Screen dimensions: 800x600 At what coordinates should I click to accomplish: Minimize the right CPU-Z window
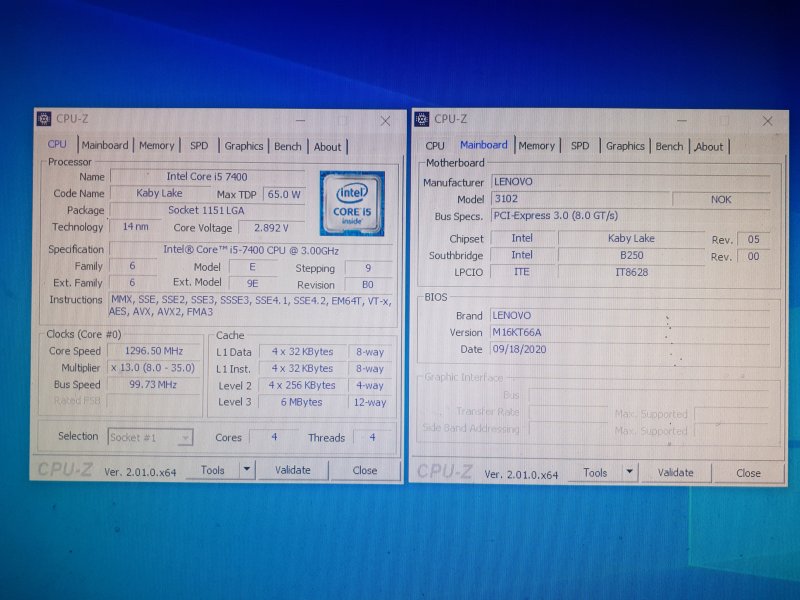tap(682, 121)
